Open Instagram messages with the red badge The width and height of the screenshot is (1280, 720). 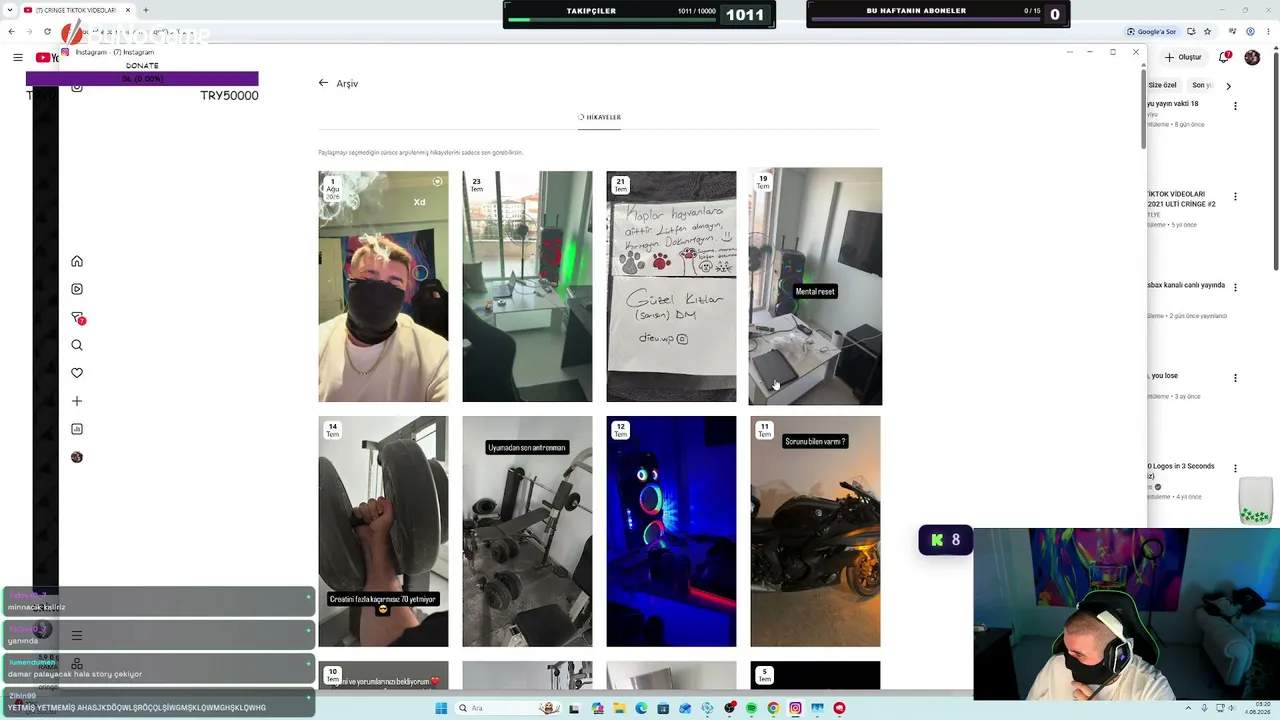coord(77,318)
